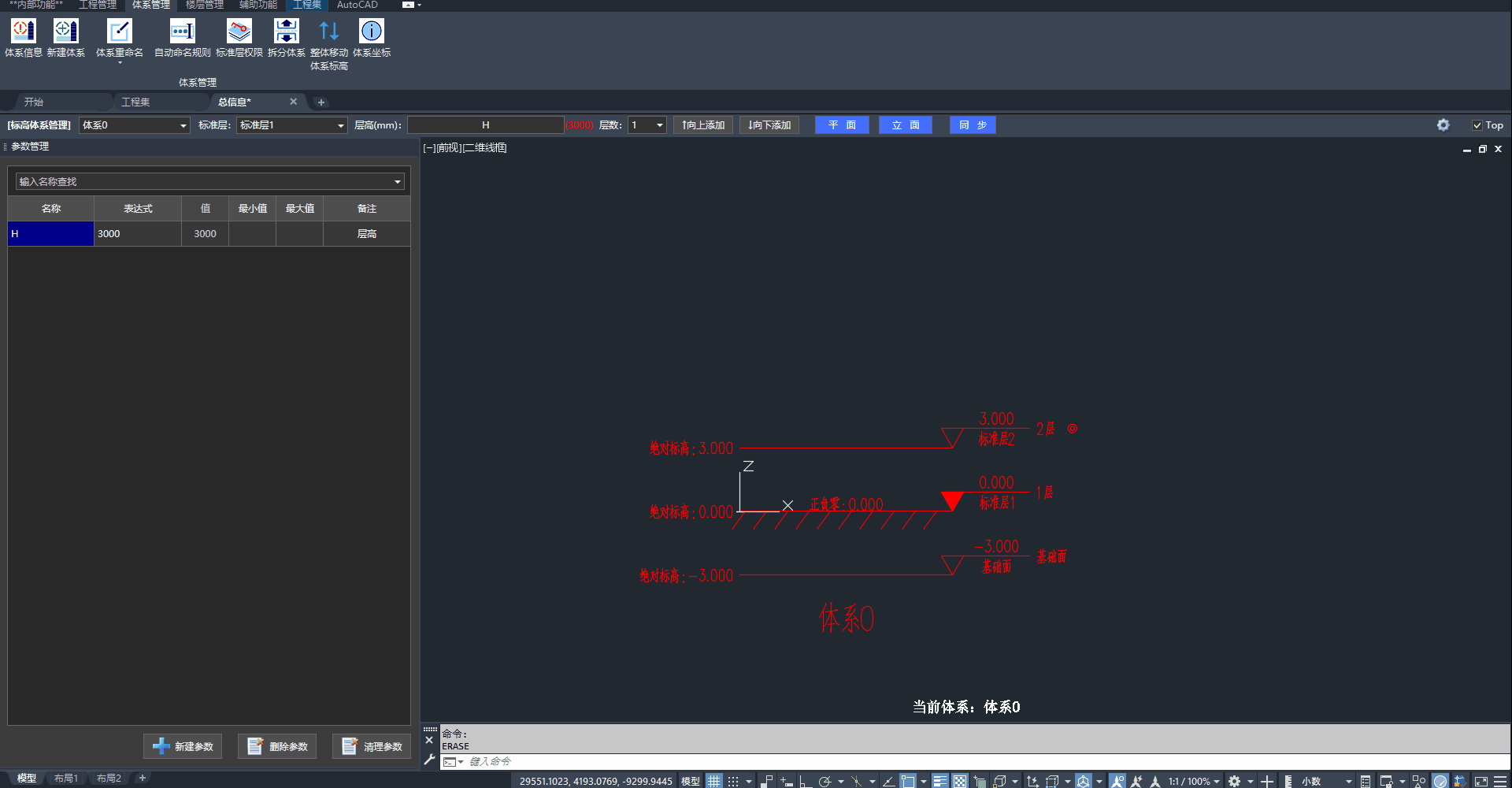Switch to the 工程集 document tab
Screen dimensions: 1512x788
pos(135,102)
